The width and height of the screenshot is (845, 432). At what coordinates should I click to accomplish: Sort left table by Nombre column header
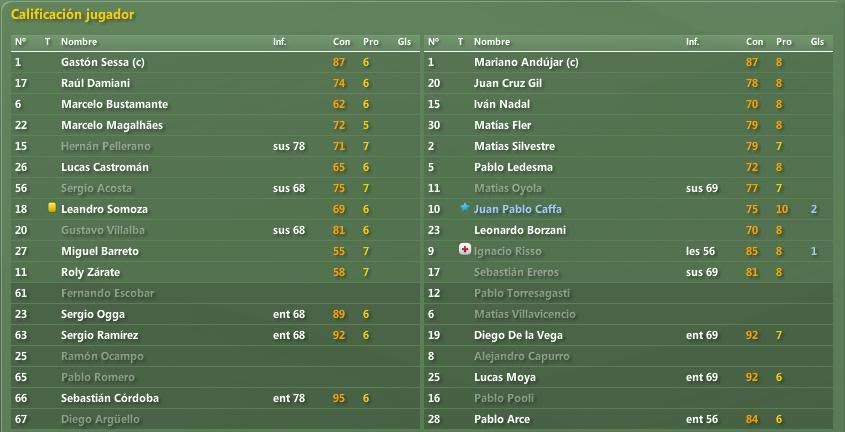click(x=79, y=41)
